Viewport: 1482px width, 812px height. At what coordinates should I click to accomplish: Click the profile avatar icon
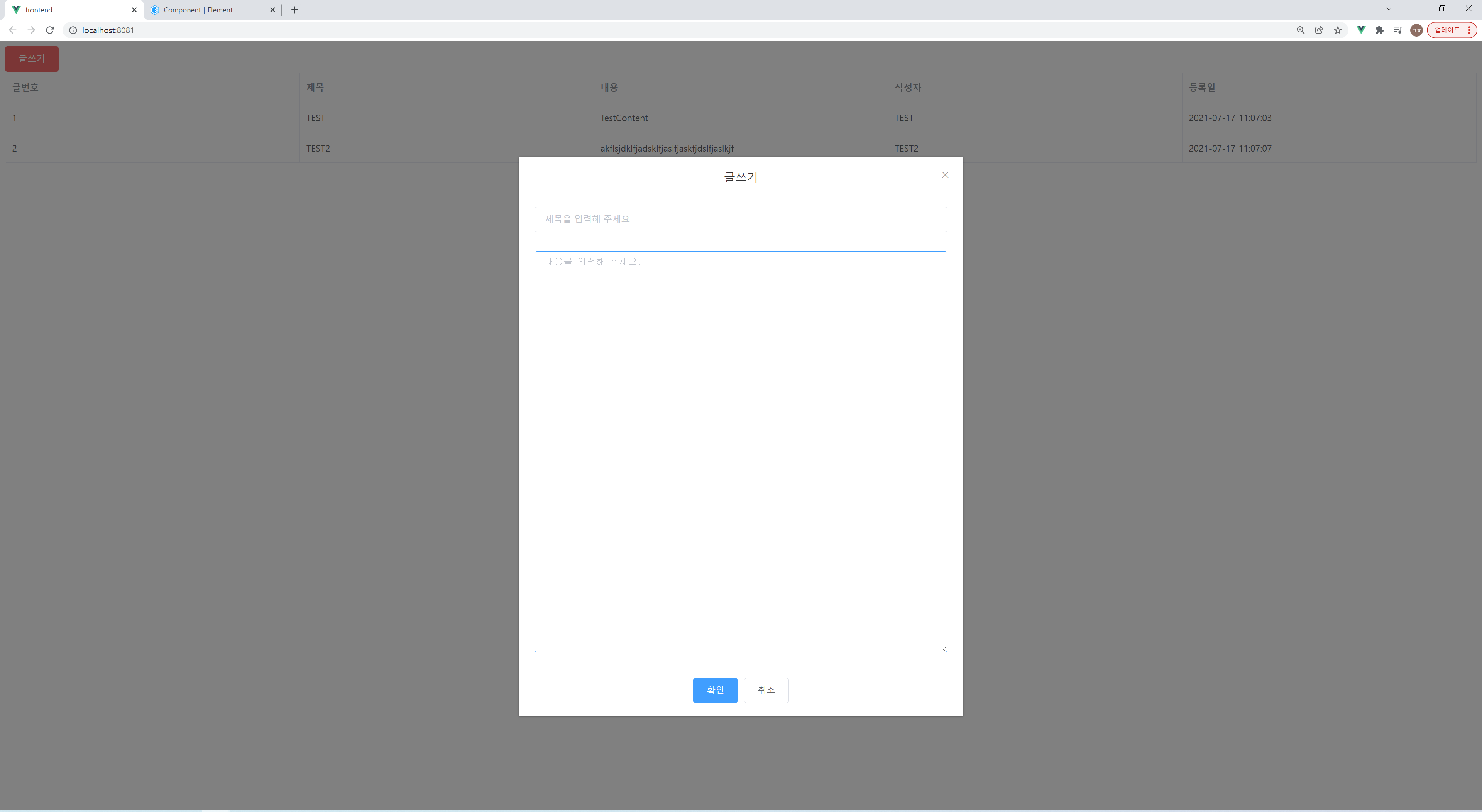(1416, 30)
